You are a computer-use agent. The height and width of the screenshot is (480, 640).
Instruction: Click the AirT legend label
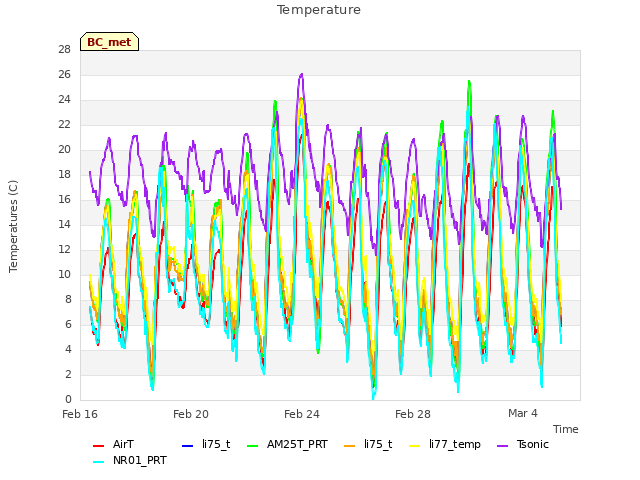(123, 444)
